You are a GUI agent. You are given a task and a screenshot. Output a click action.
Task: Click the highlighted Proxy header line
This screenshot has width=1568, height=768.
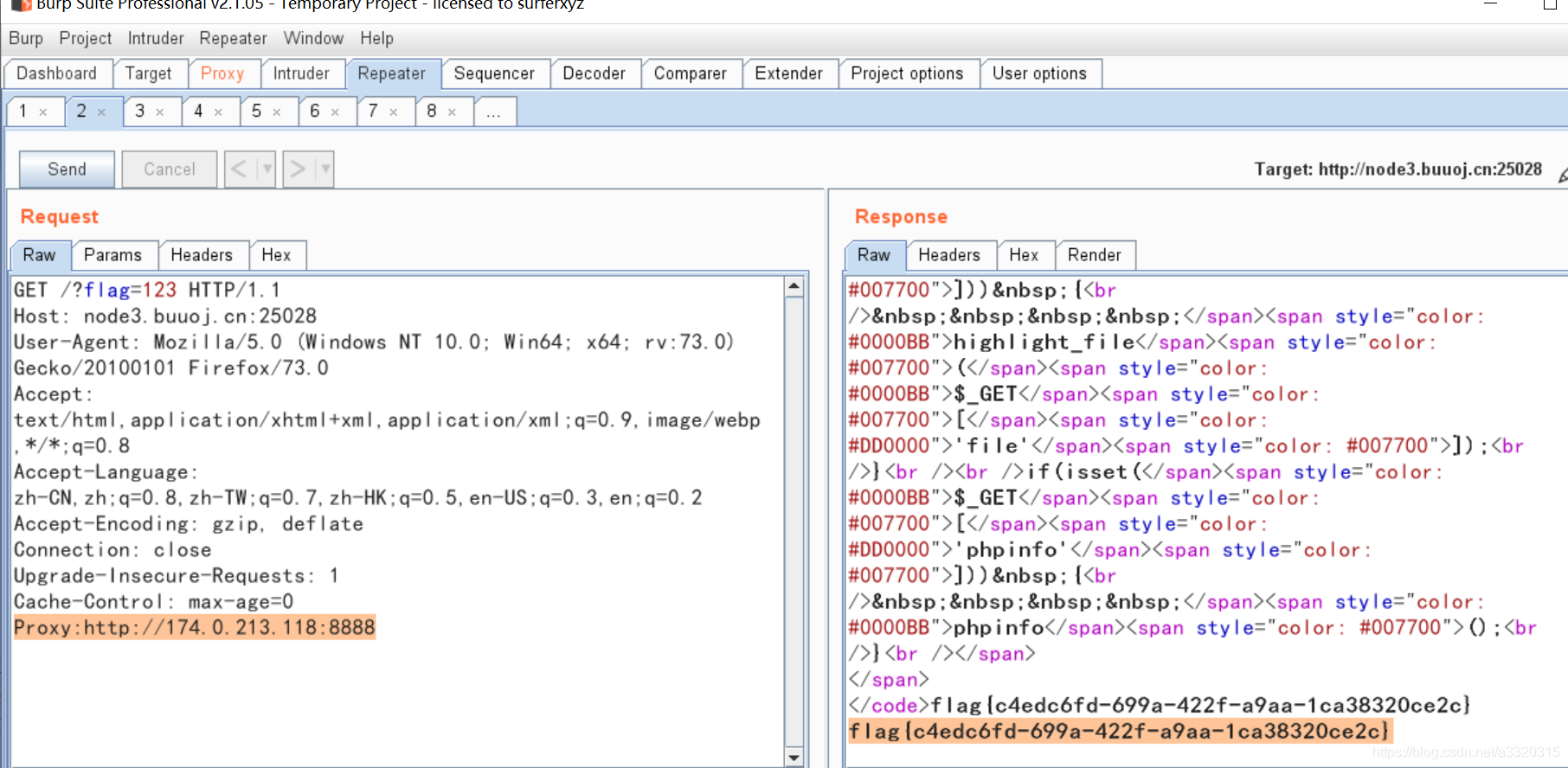195,627
